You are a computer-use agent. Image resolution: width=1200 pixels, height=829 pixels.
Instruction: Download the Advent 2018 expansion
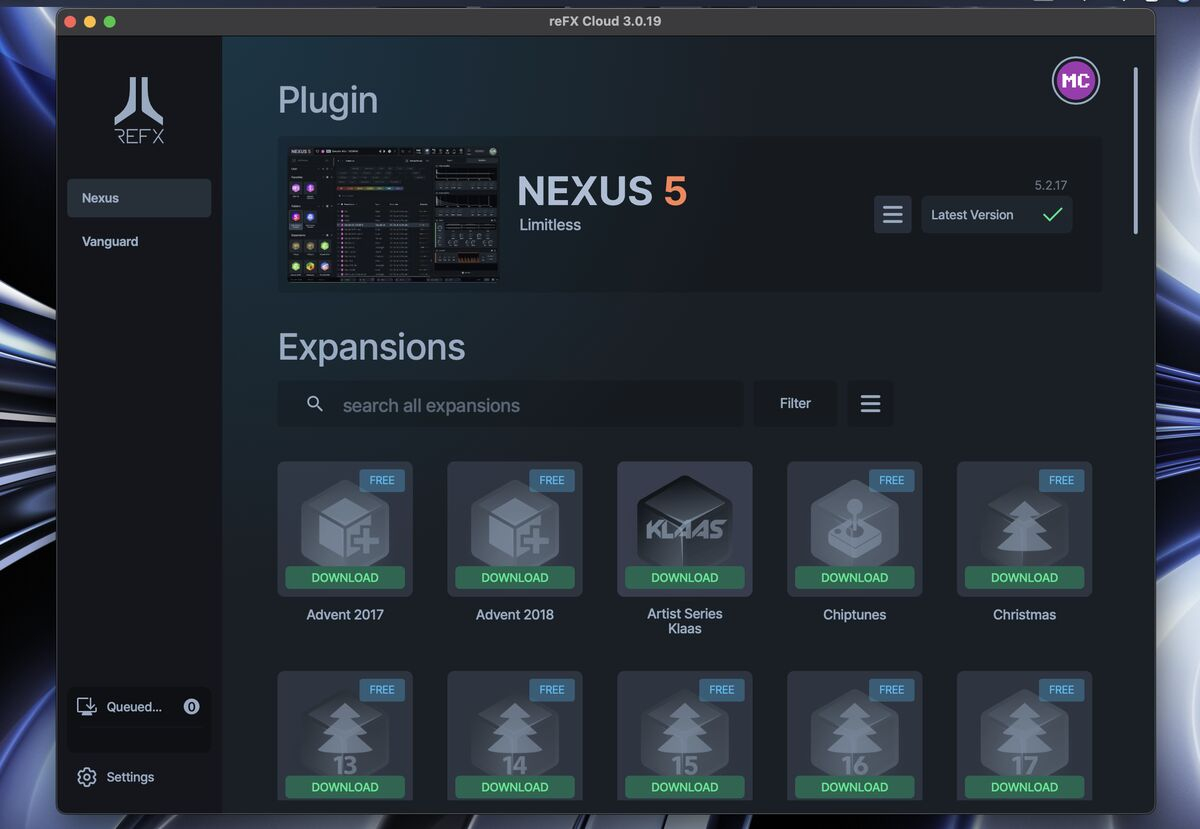[x=515, y=578]
